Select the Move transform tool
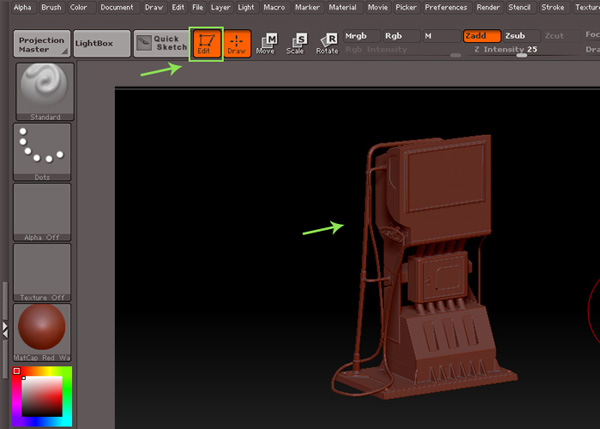The width and height of the screenshot is (600, 429). pyautogui.click(x=266, y=44)
